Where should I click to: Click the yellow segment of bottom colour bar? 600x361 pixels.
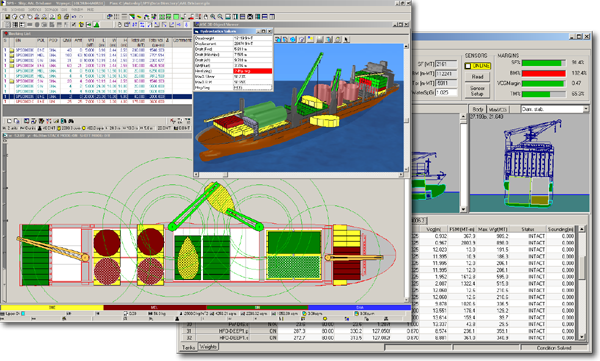pos(52,307)
